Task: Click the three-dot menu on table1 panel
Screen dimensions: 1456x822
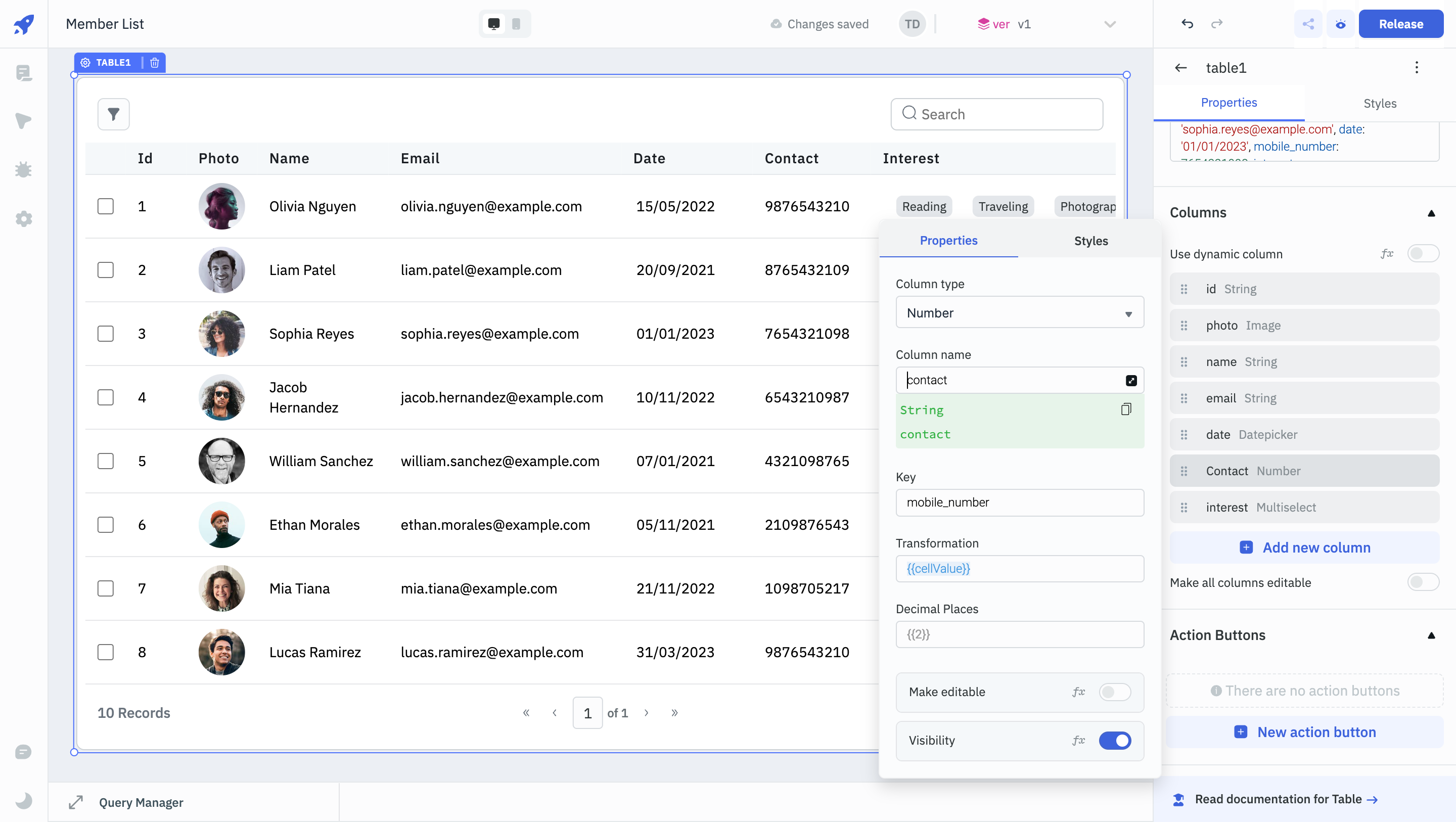Action: tap(1417, 67)
